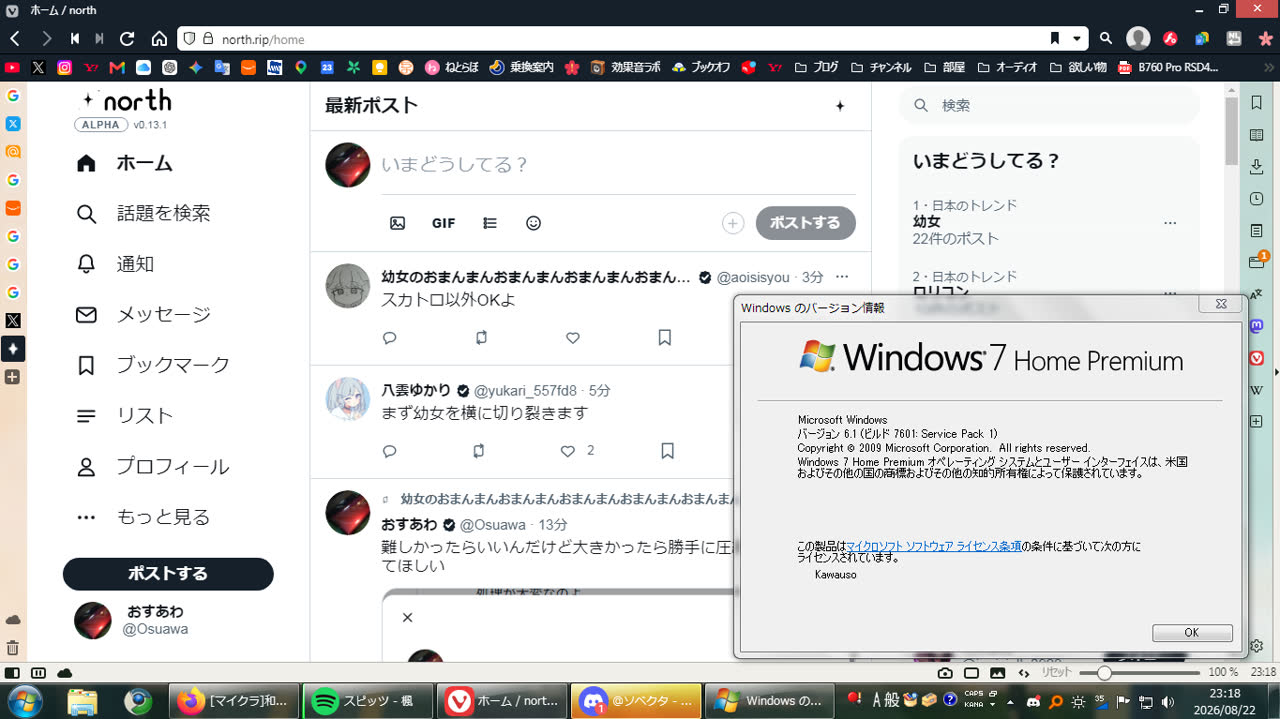Click the 検索 search field
Screen dimensions: 1280x719
tap(1049, 105)
